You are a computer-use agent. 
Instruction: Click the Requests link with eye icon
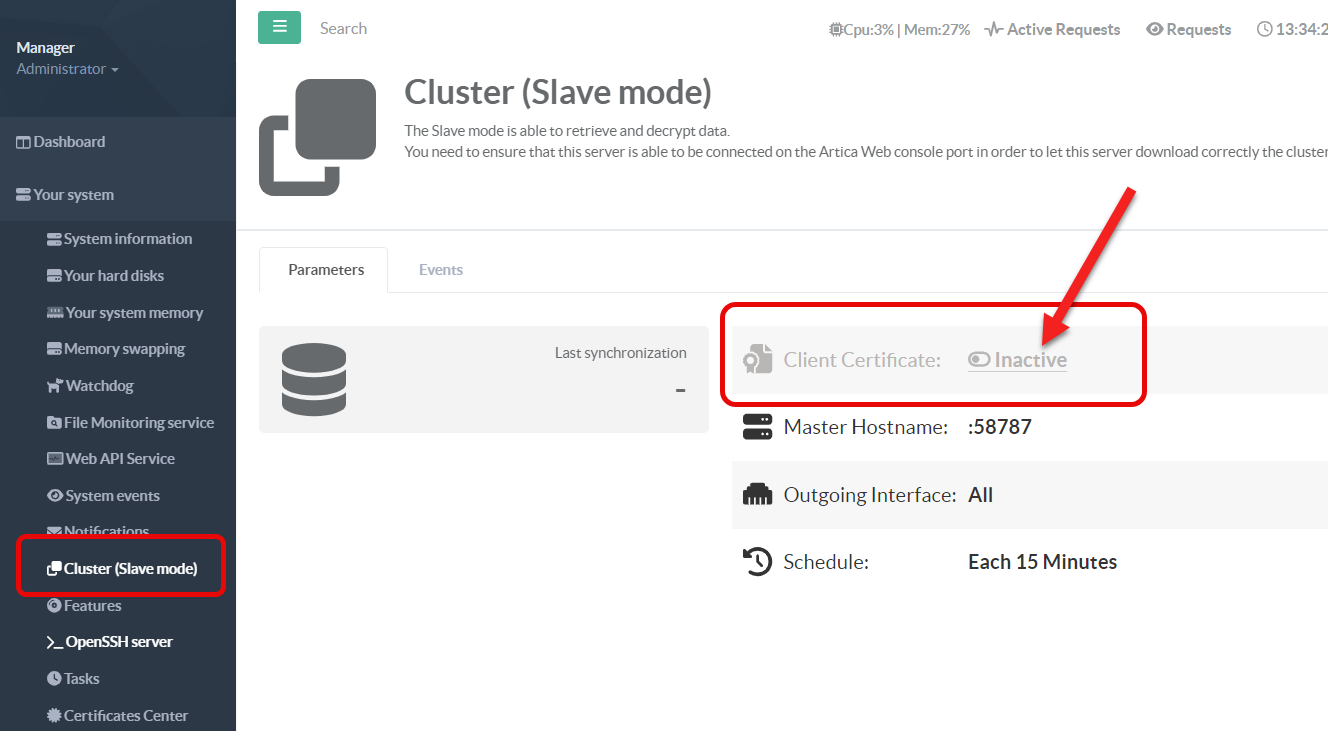point(1188,30)
